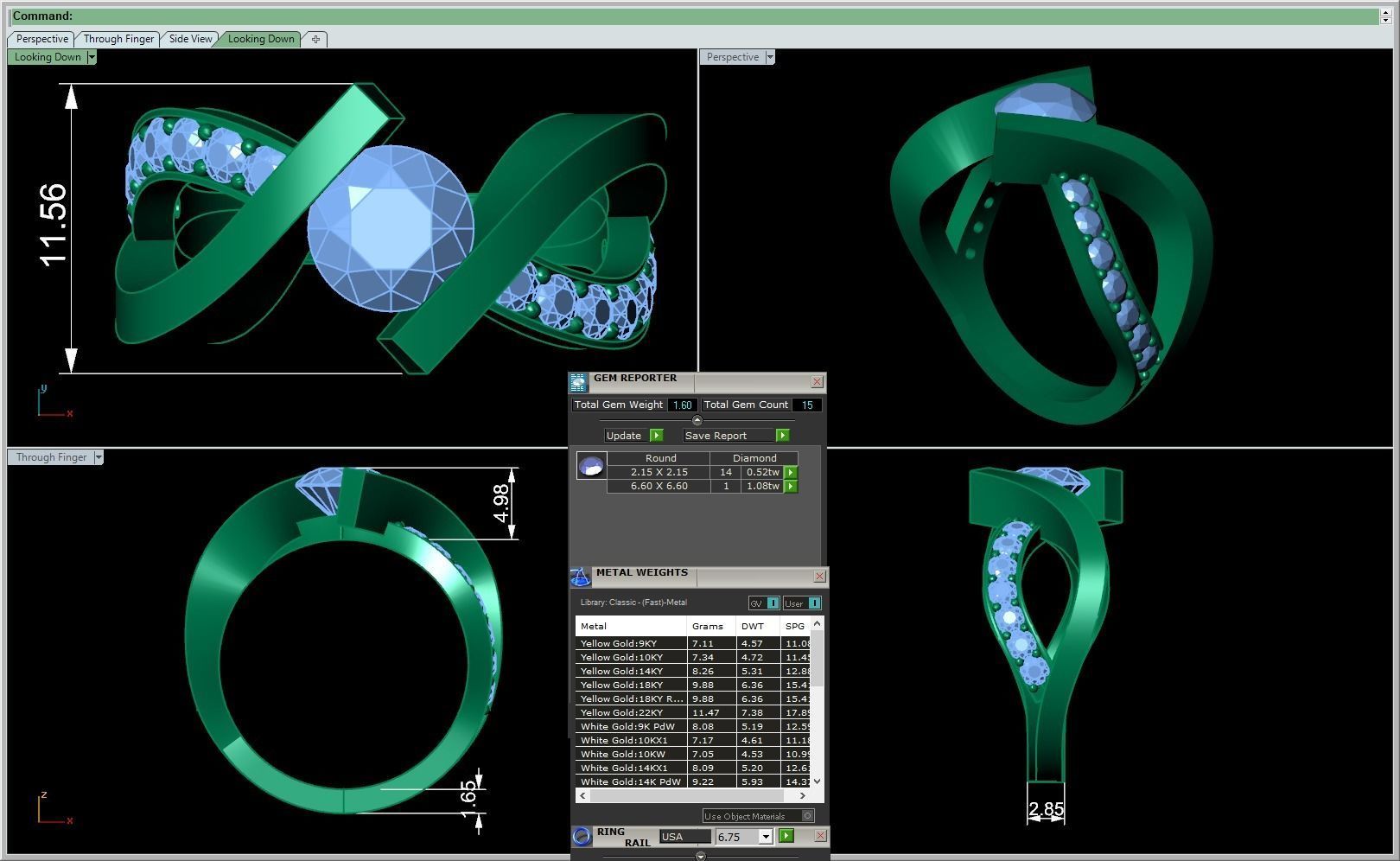Image resolution: width=1400 pixels, height=861 pixels.
Task: Enable Use Object Materials option
Action: tap(807, 816)
